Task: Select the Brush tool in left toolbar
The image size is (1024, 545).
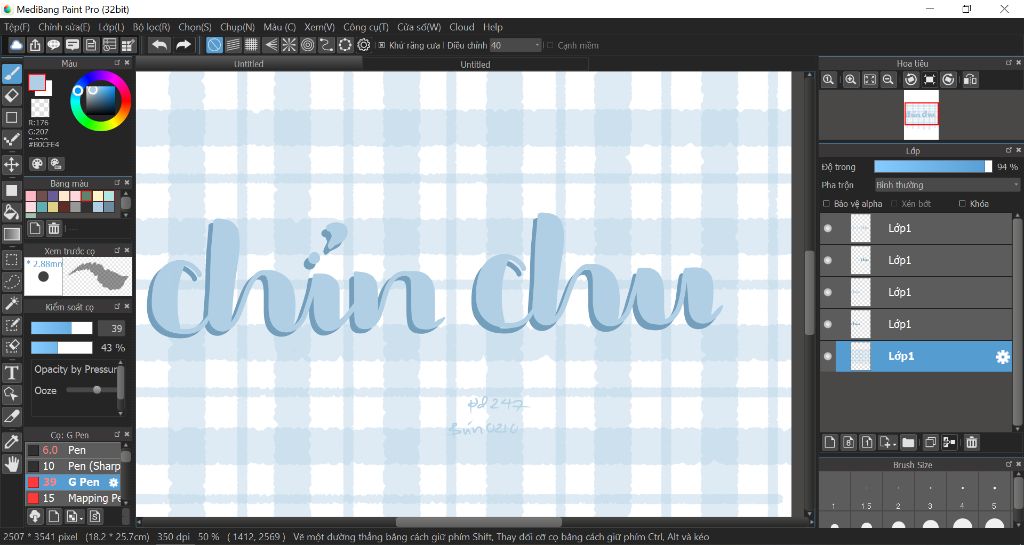Action: pyautogui.click(x=11, y=75)
